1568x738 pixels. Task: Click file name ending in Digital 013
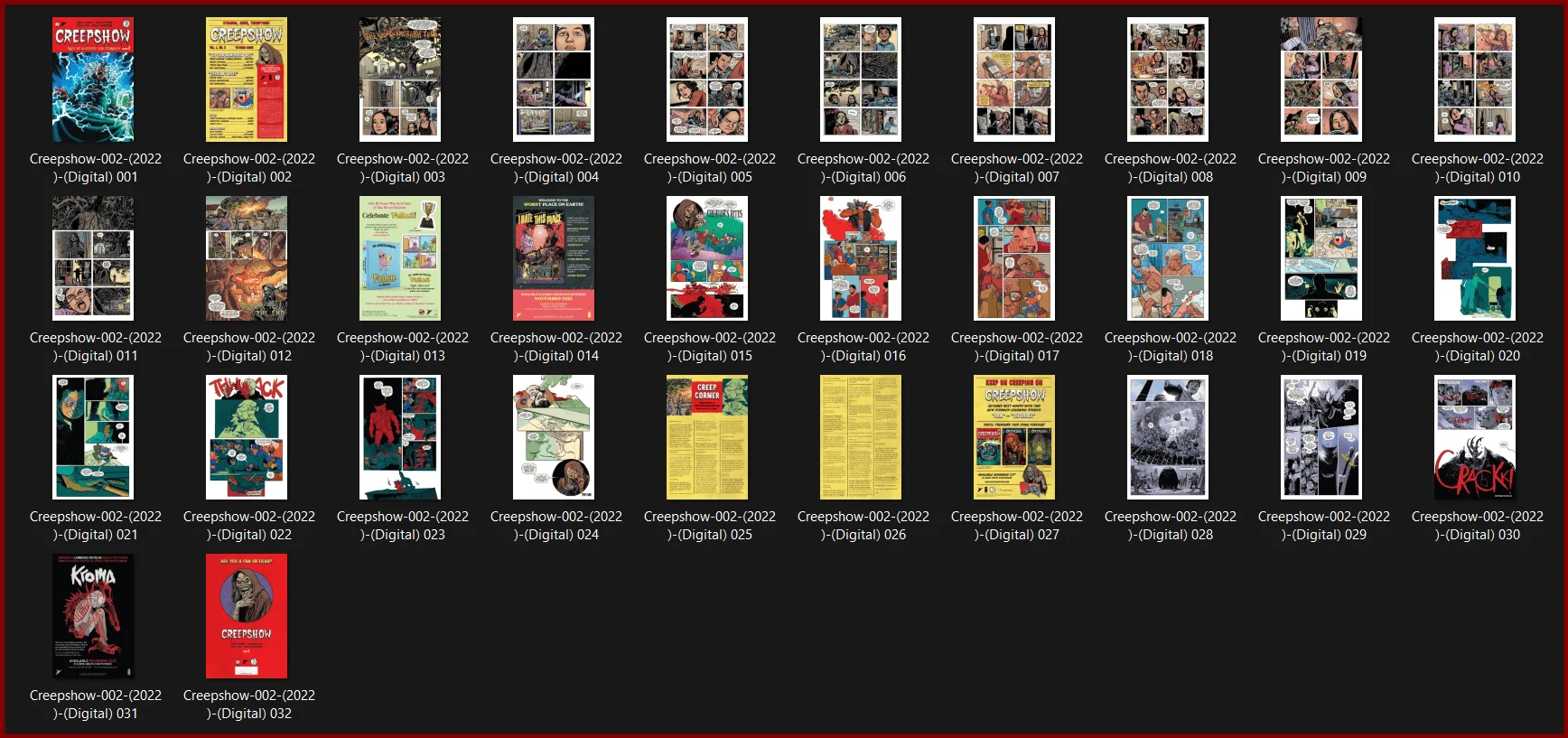click(403, 347)
